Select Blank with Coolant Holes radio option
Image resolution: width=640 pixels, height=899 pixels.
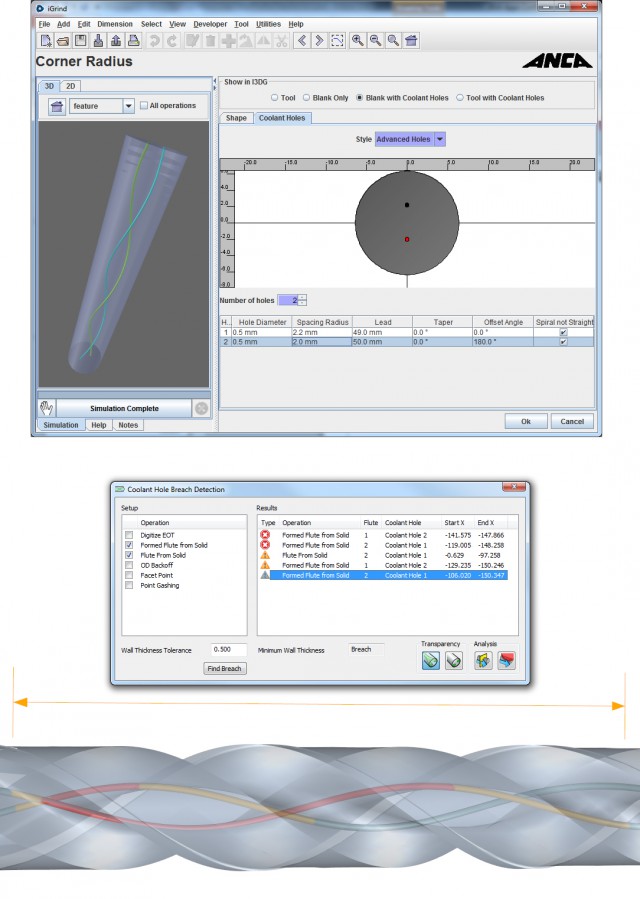click(x=360, y=98)
